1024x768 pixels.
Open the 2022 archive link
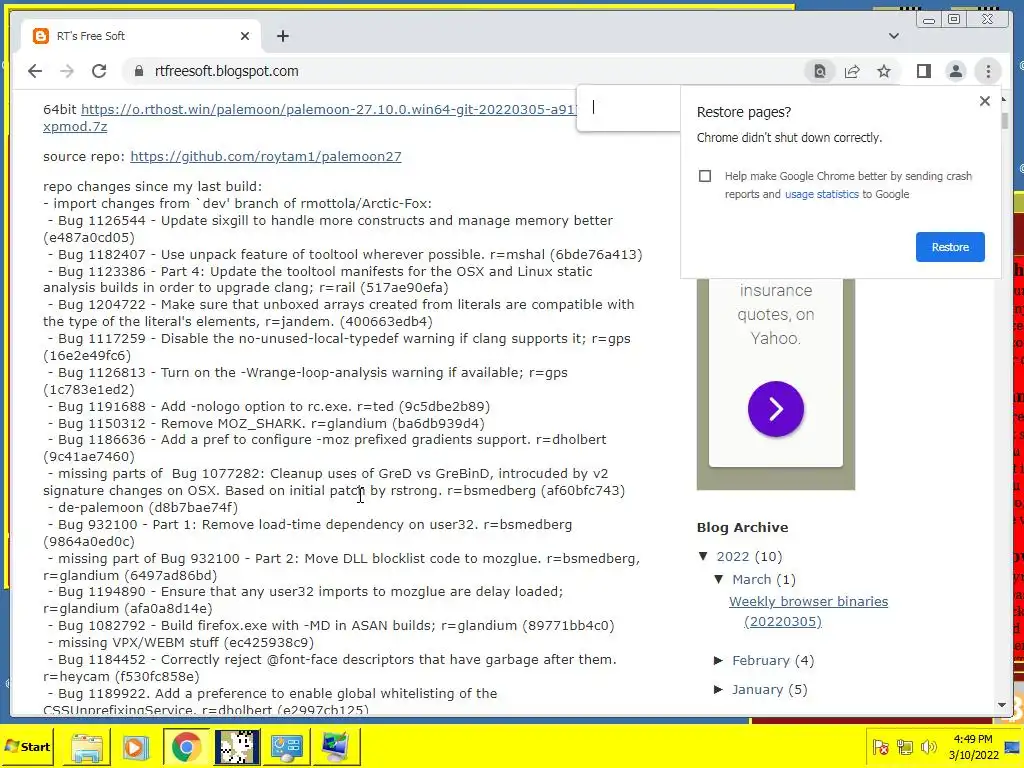click(733, 556)
